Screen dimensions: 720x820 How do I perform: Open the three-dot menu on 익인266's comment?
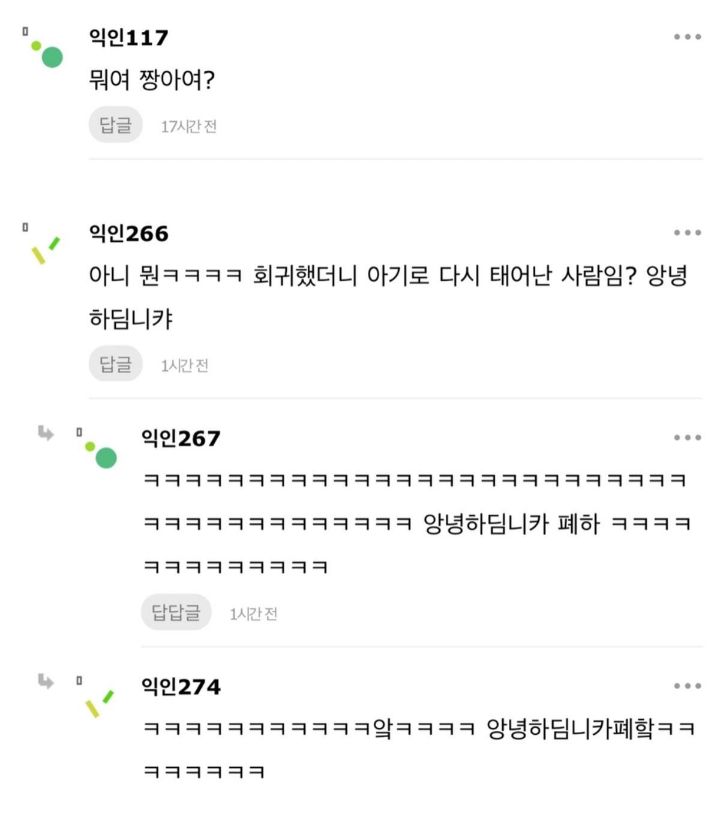click(687, 233)
